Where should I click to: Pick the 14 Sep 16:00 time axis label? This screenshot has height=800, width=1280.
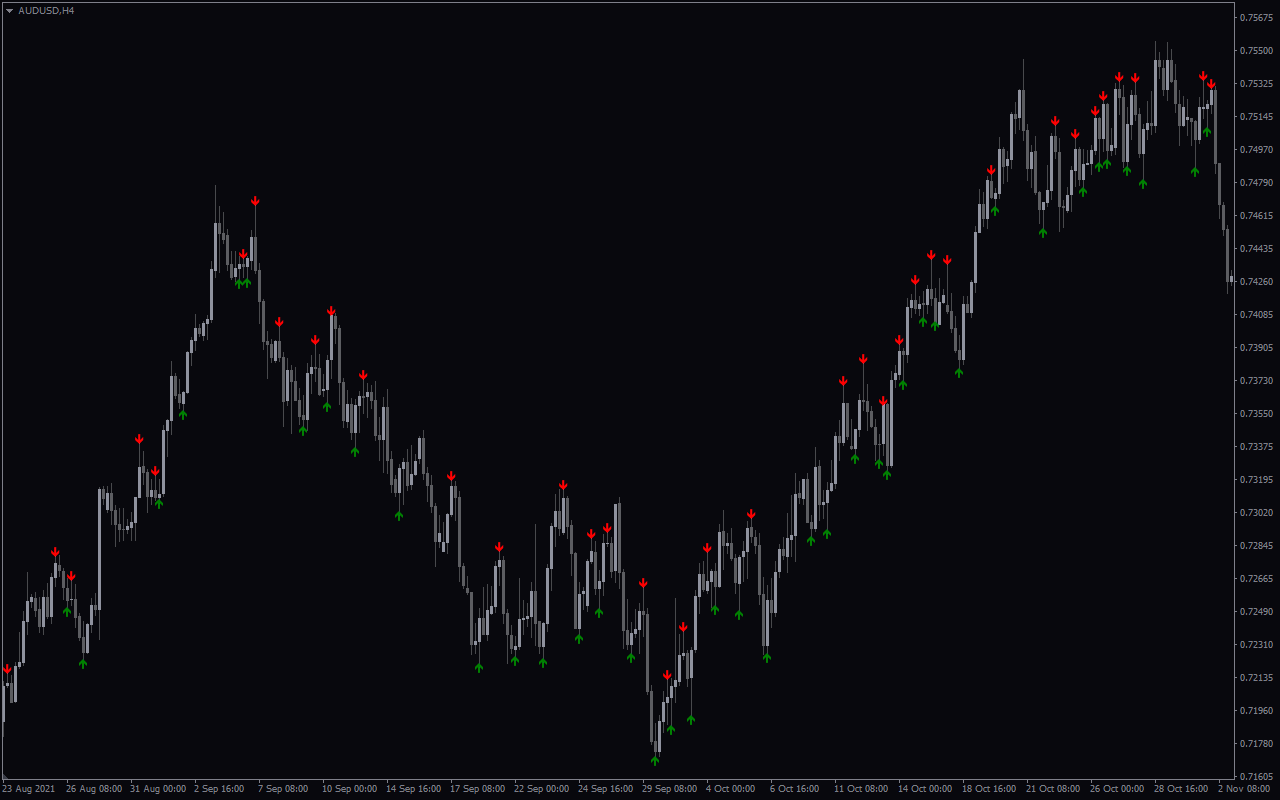tap(414, 788)
